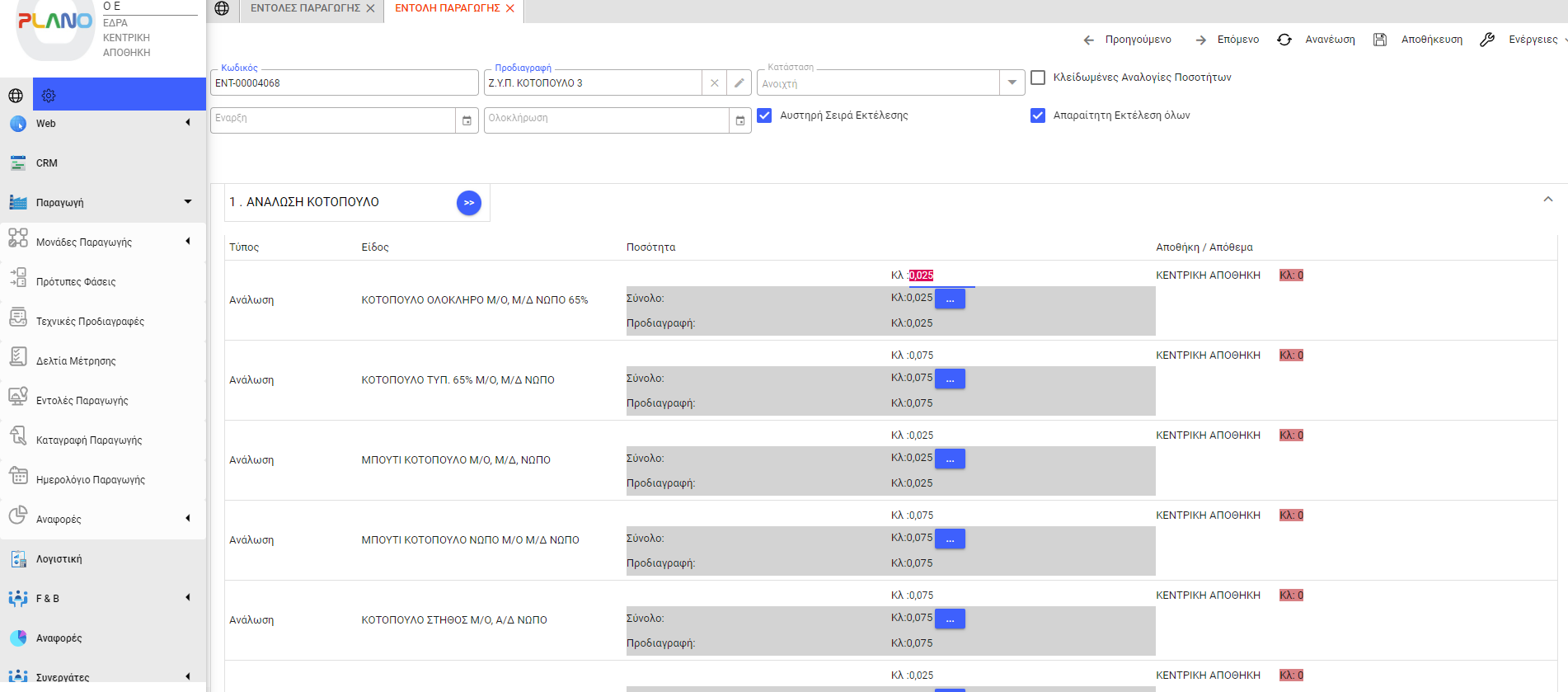
Task: Click the Ολοκλήρωση date input
Action: pyautogui.click(x=607, y=120)
